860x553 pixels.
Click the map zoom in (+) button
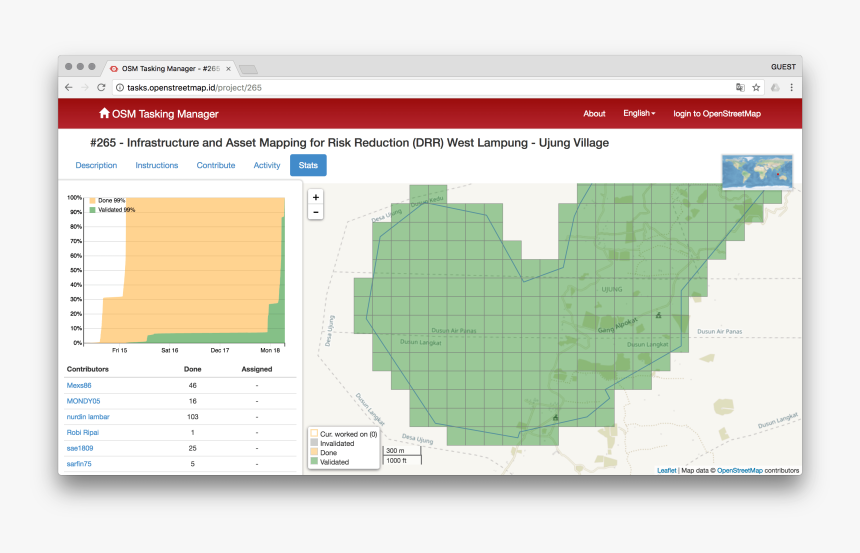click(316, 198)
